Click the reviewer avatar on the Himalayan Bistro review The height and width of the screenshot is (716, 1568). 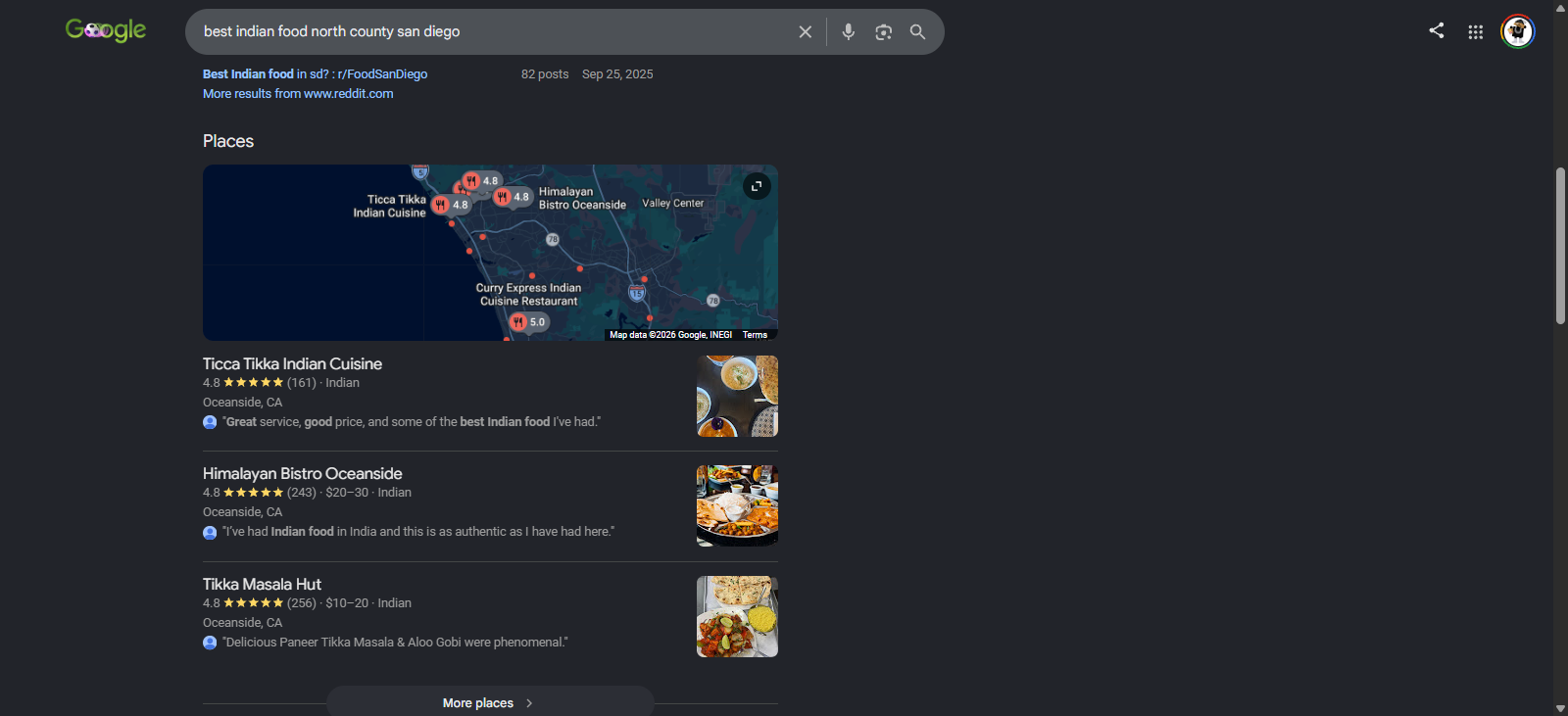210,533
